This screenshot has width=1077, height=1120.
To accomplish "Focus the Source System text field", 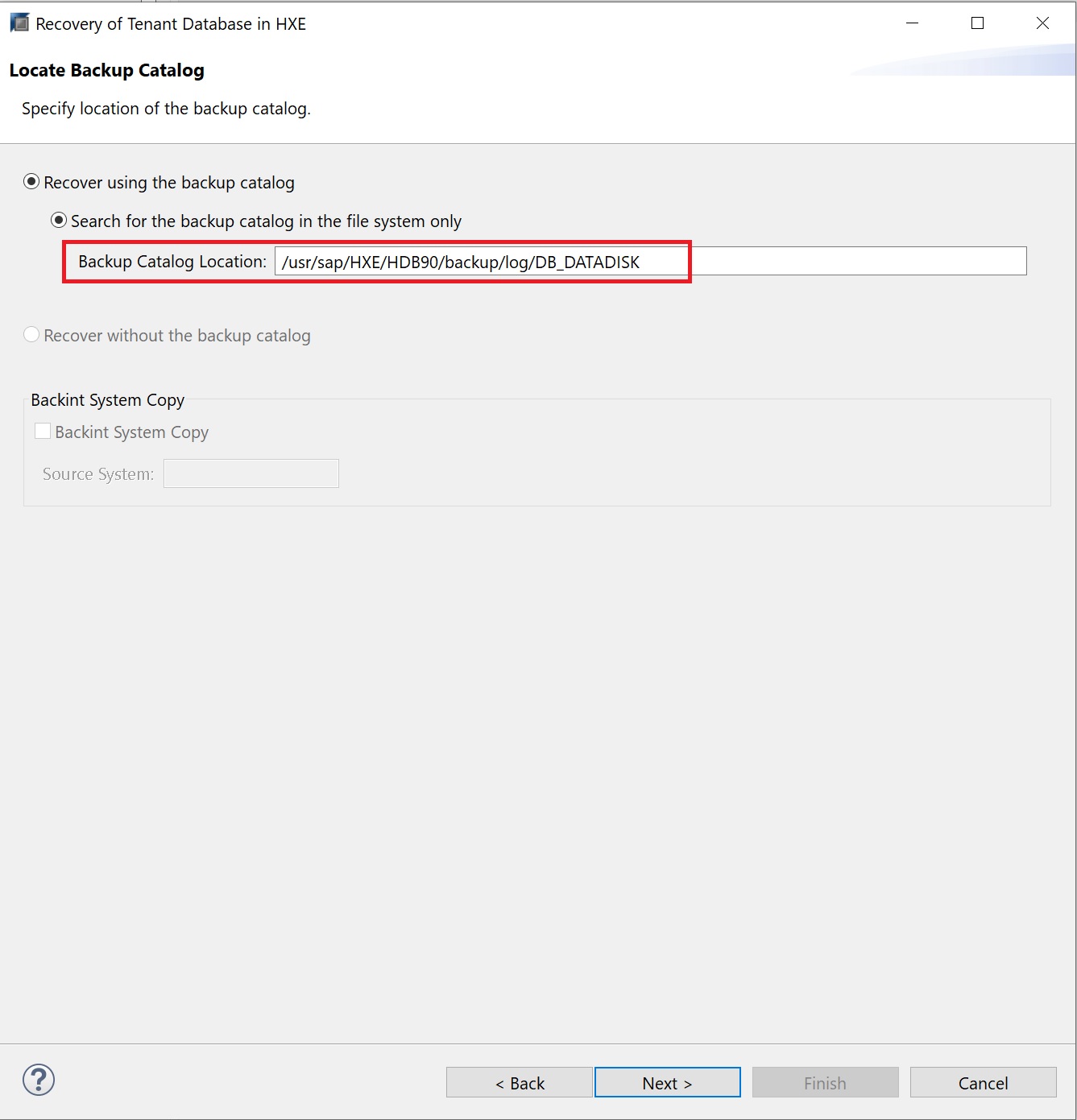I will point(251,473).
